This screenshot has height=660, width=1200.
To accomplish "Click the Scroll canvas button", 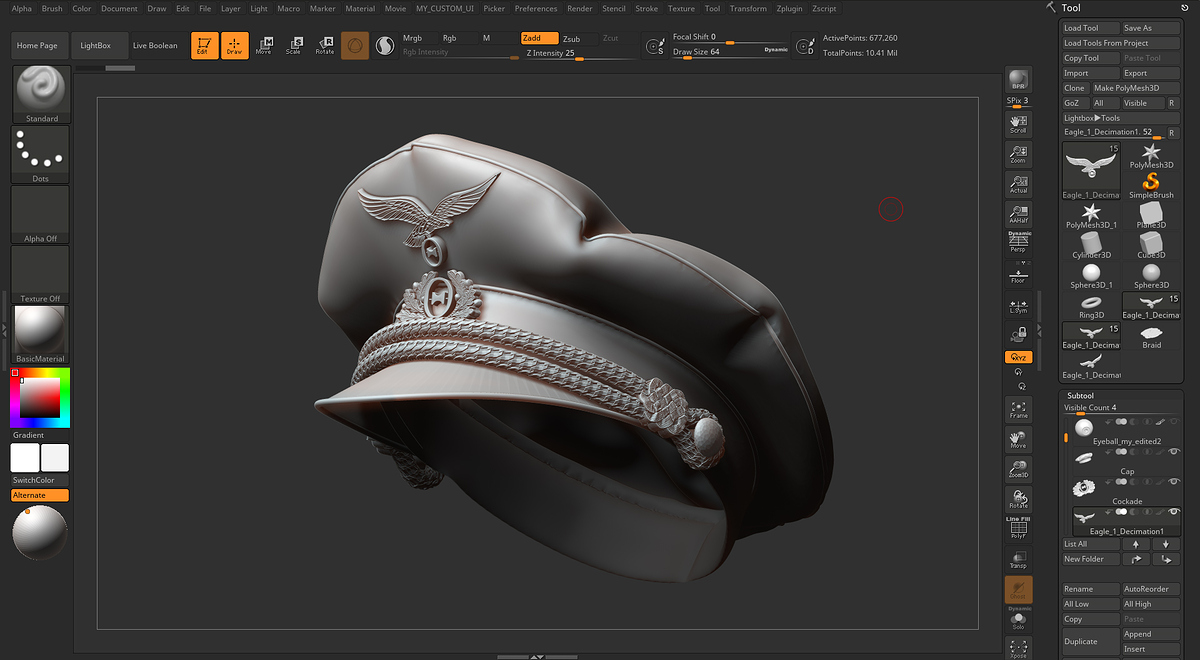I will [1018, 123].
